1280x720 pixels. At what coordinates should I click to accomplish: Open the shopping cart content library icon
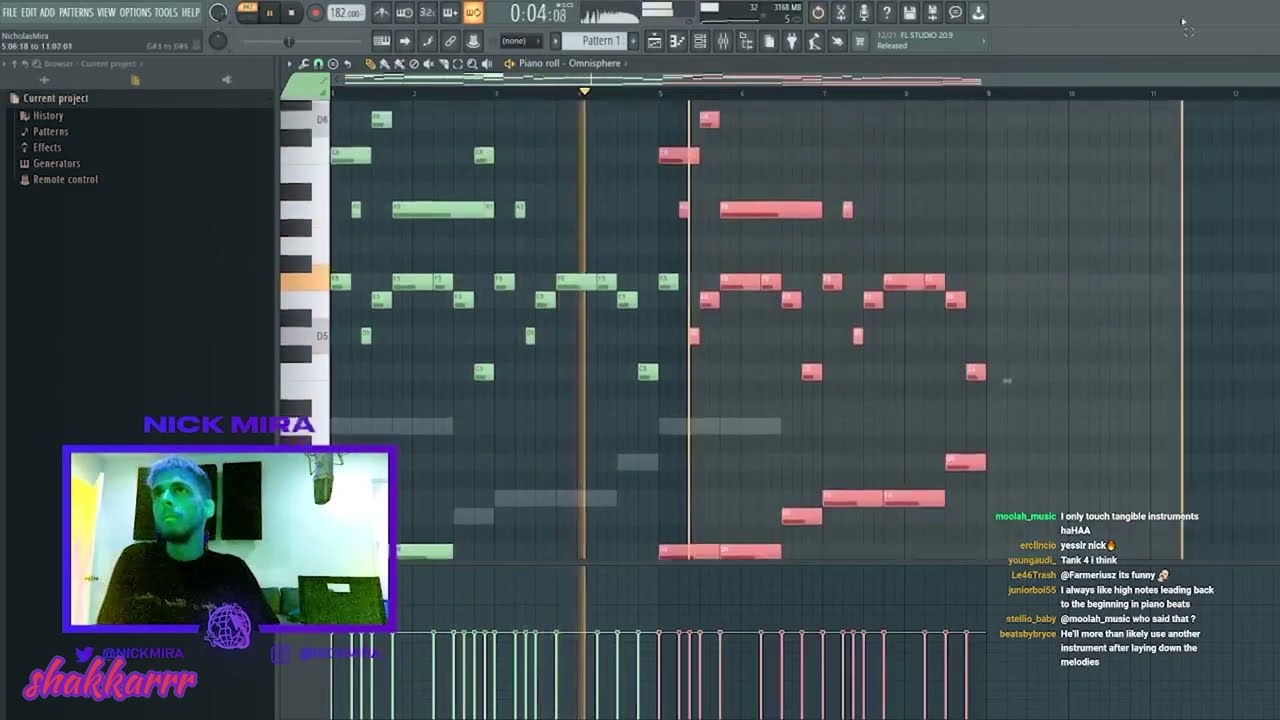(x=859, y=41)
